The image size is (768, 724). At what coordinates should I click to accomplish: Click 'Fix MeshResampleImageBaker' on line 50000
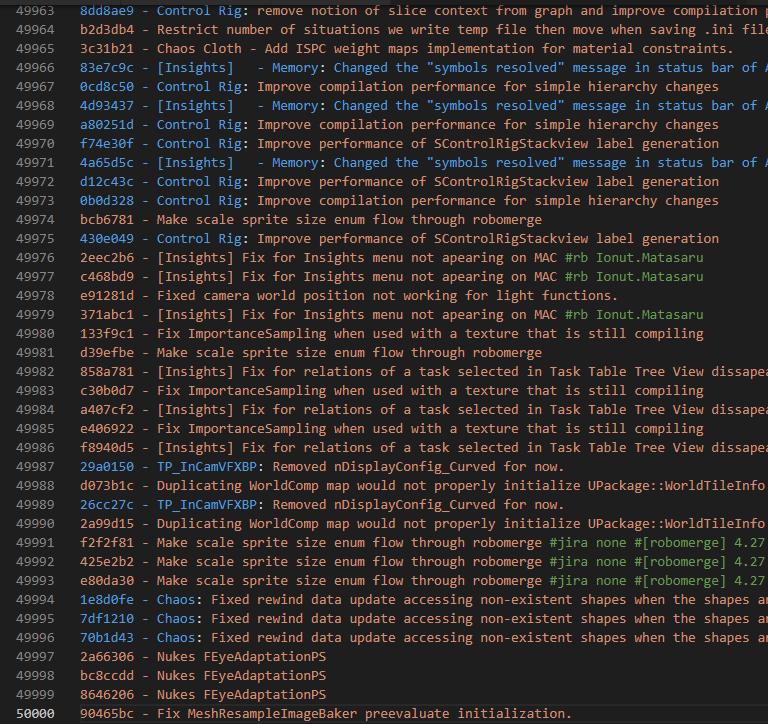257,714
